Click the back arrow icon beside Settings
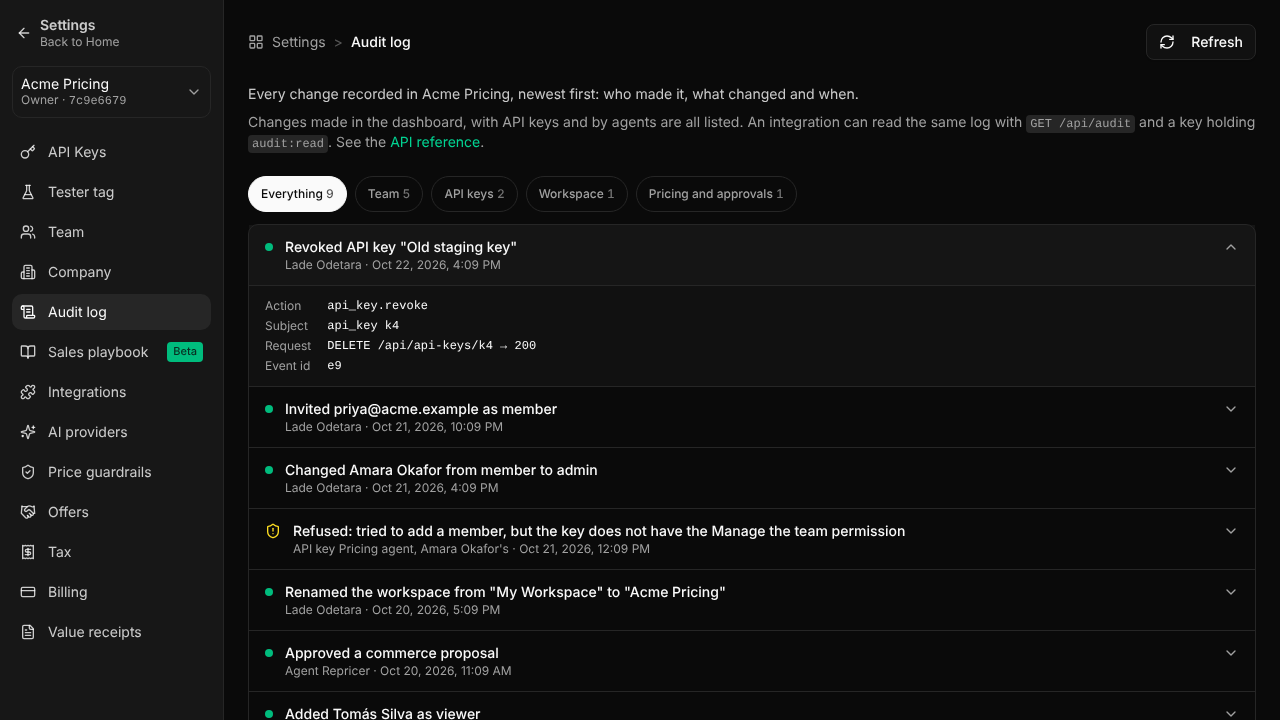This screenshot has height=720, width=1280. (x=24, y=33)
